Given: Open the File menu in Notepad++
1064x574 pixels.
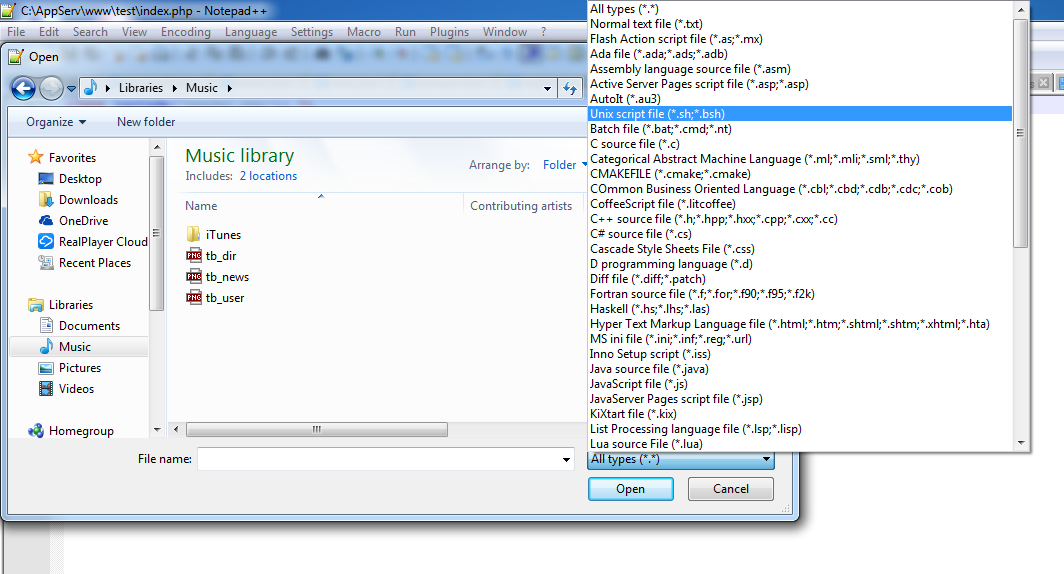Looking at the screenshot, I should point(16,32).
